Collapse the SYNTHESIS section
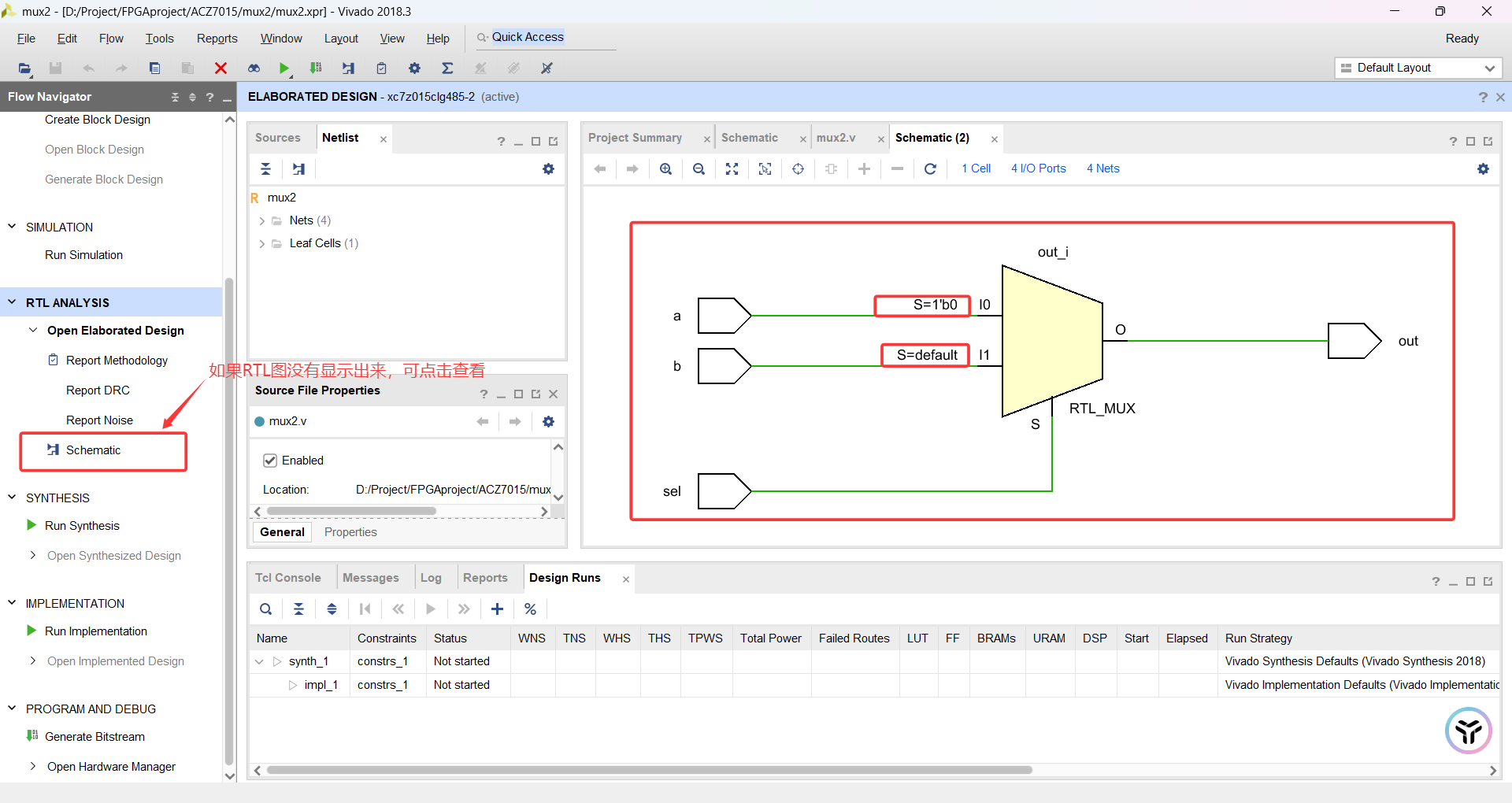Image resolution: width=1512 pixels, height=803 pixels. [x=12, y=498]
